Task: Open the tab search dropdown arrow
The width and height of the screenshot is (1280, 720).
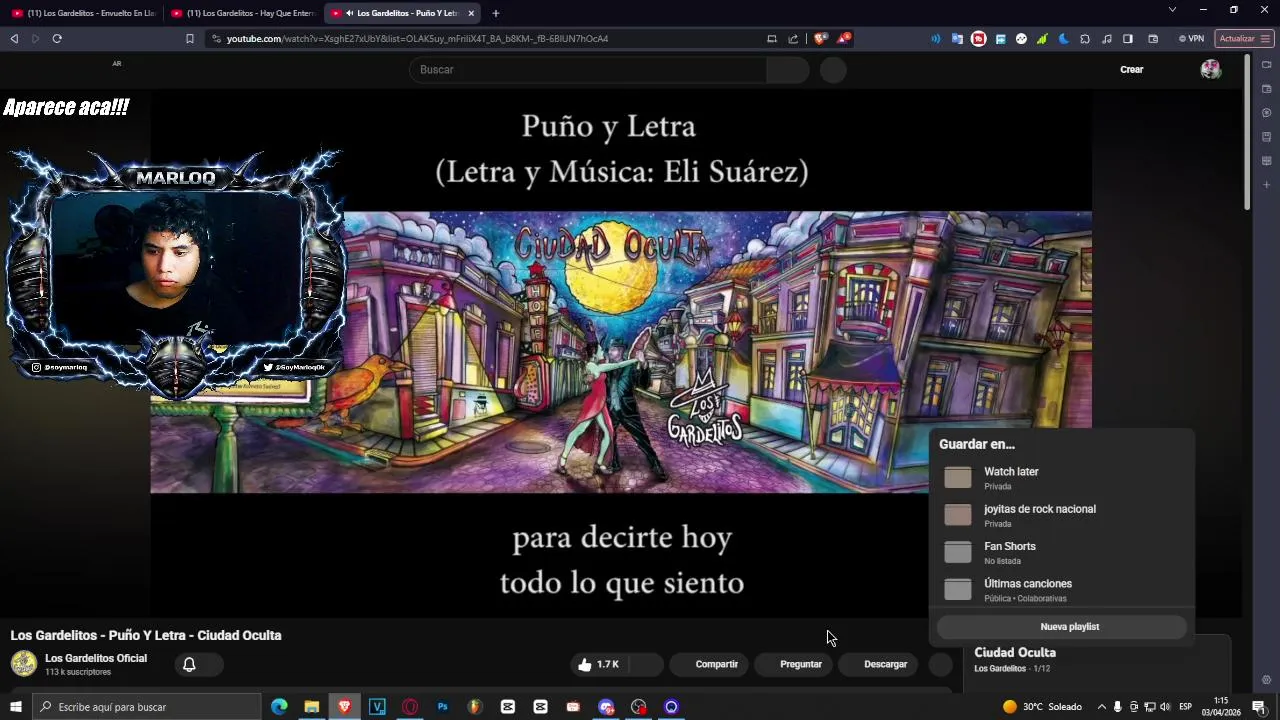Action: [x=1172, y=10]
